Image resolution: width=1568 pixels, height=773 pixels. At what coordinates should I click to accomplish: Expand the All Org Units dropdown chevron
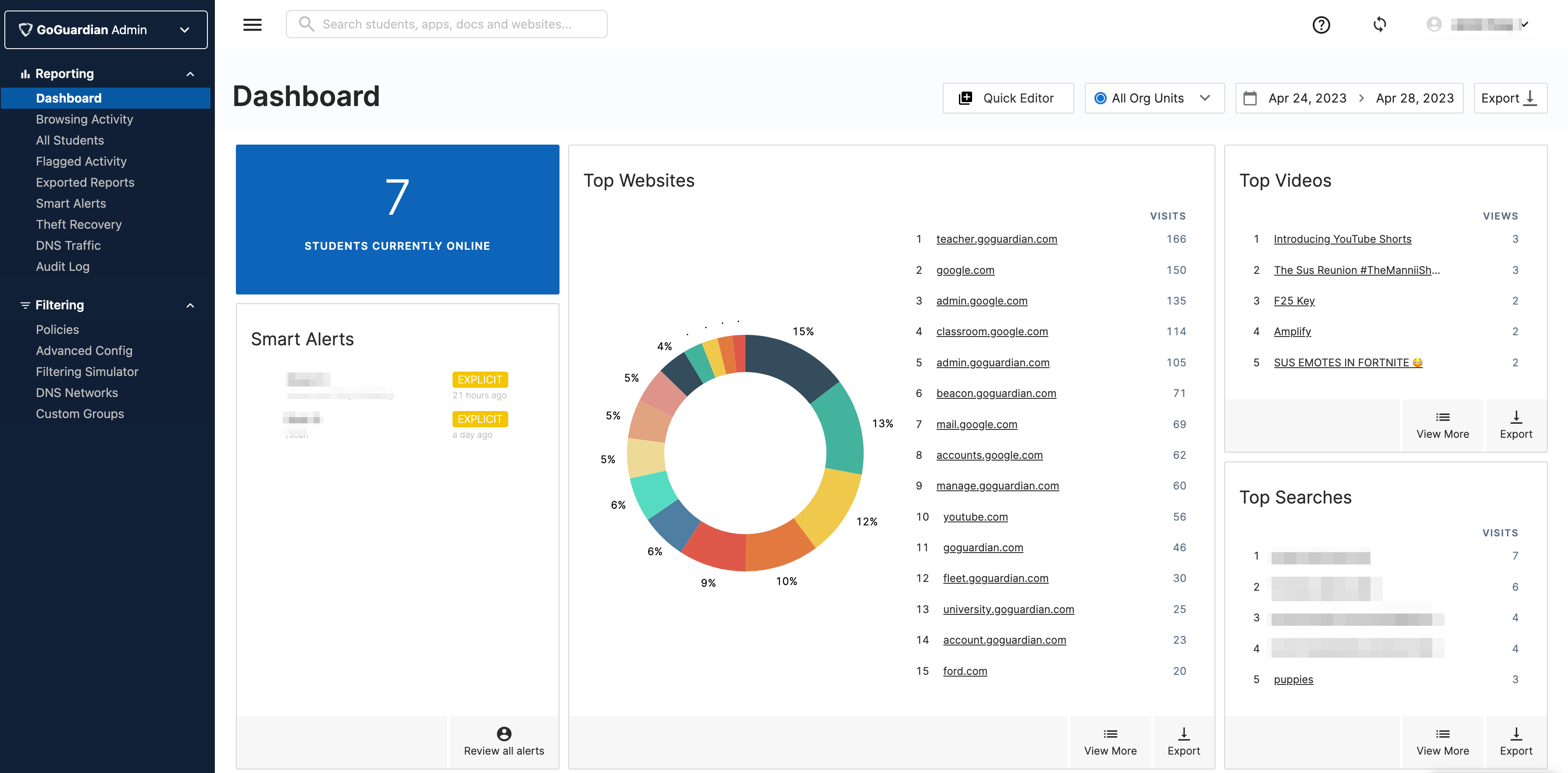(1205, 98)
